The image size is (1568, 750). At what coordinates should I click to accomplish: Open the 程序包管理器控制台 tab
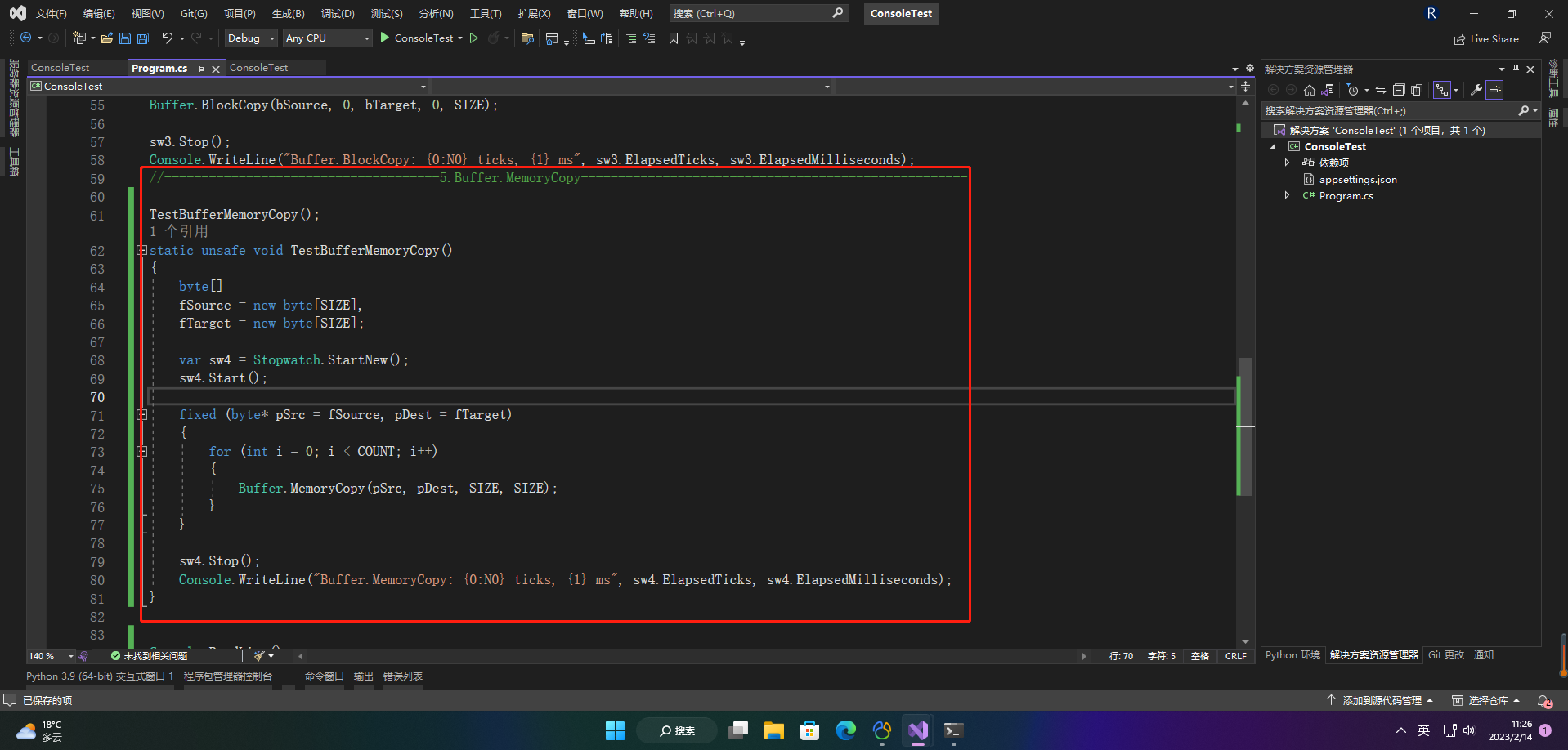[228, 676]
